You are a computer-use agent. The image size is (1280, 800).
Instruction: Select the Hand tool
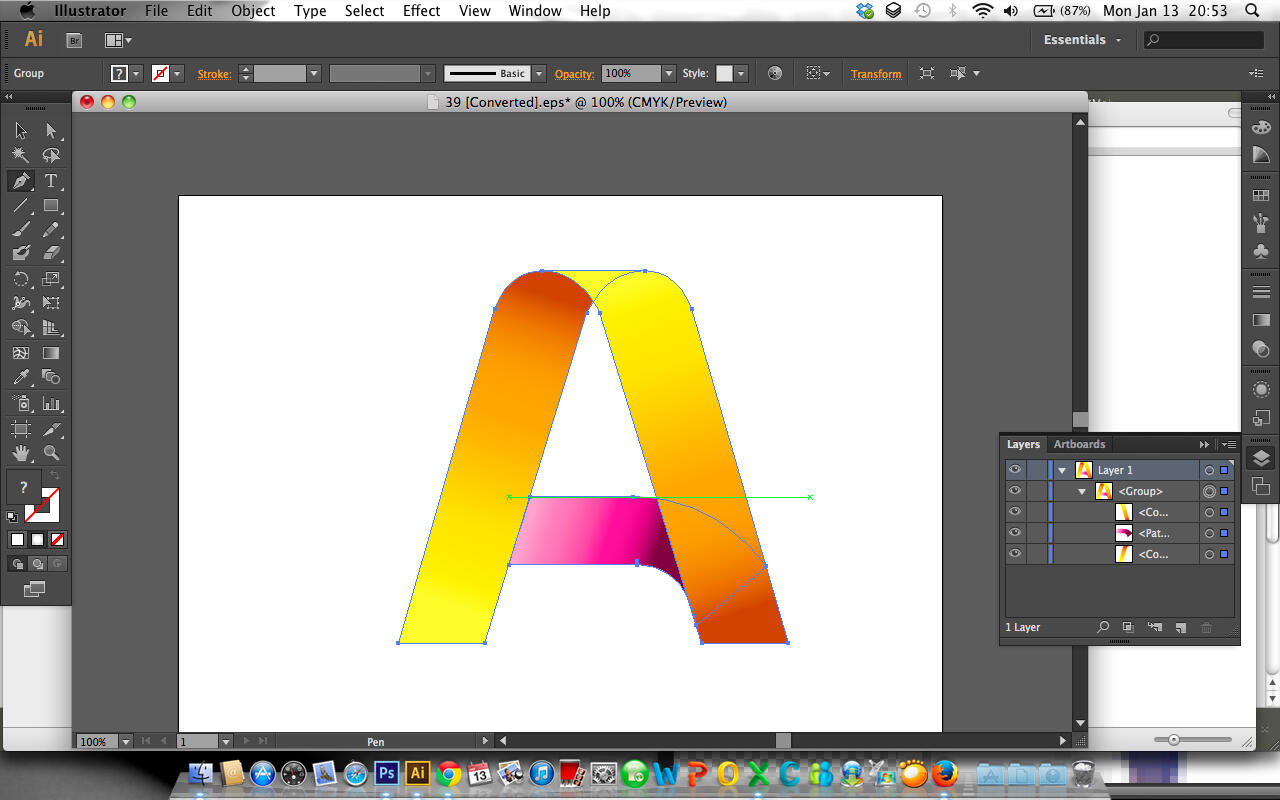coord(21,453)
